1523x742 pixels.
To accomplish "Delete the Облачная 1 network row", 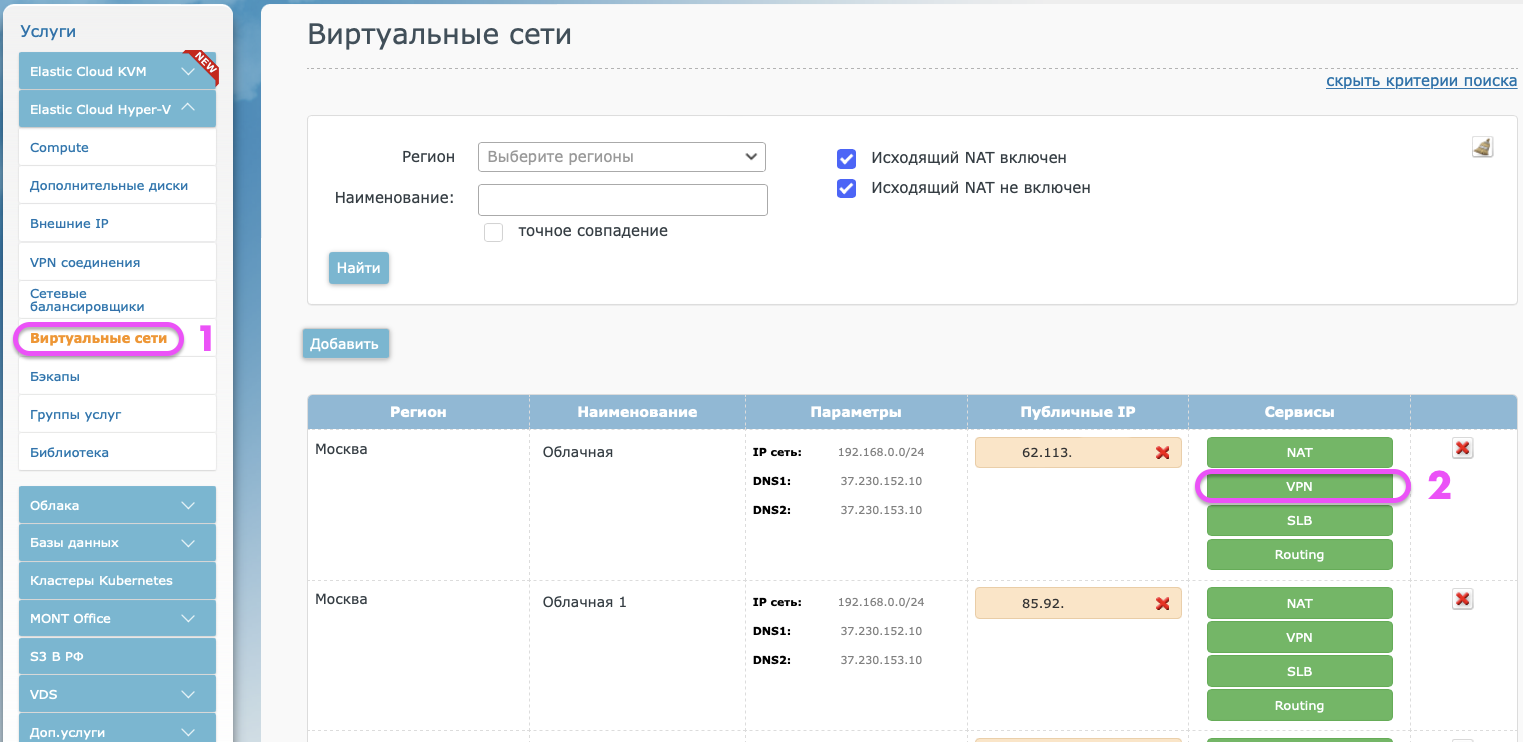I will click(1462, 599).
